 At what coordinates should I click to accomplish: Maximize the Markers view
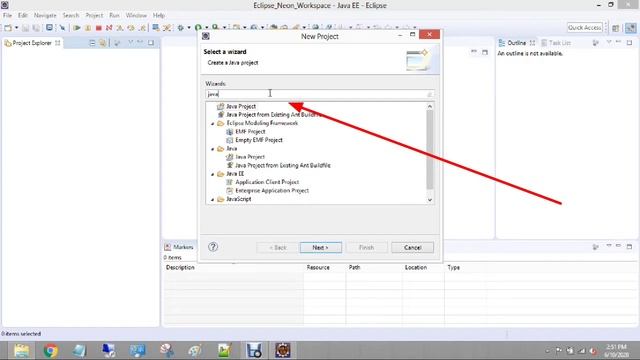629,246
